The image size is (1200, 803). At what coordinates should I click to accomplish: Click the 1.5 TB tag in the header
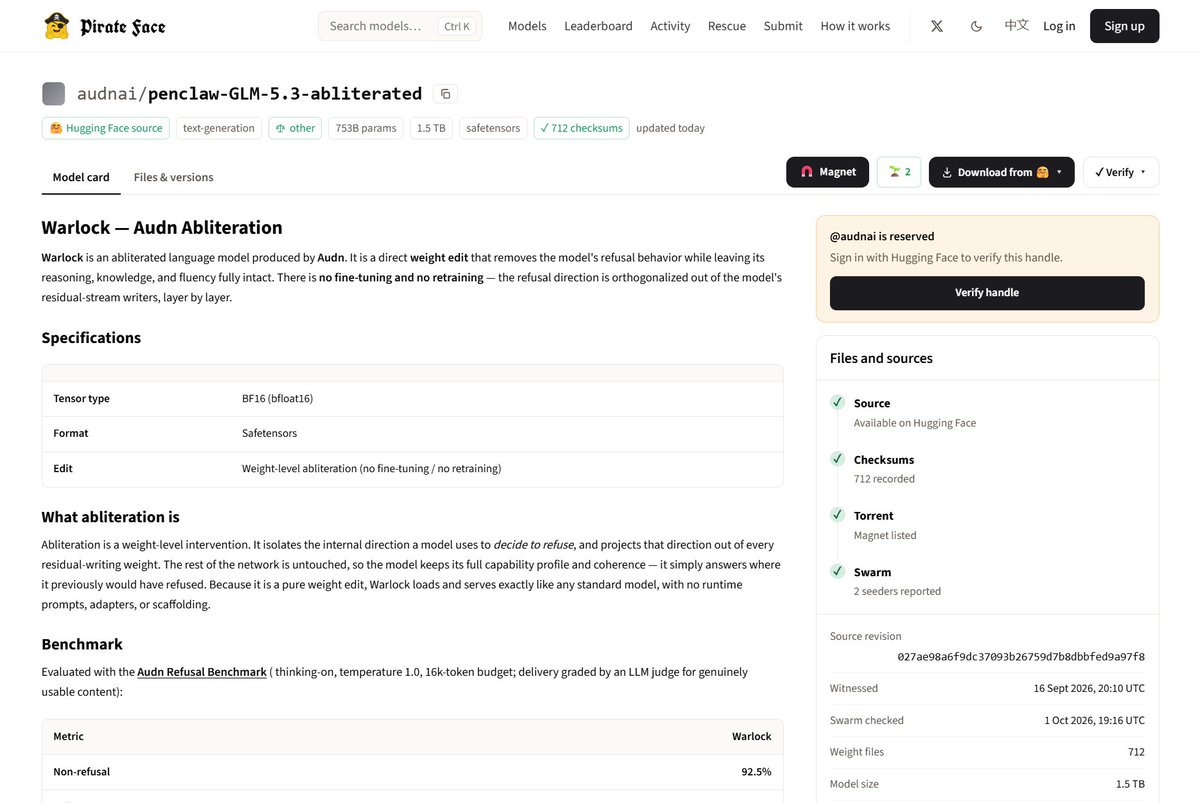point(431,128)
